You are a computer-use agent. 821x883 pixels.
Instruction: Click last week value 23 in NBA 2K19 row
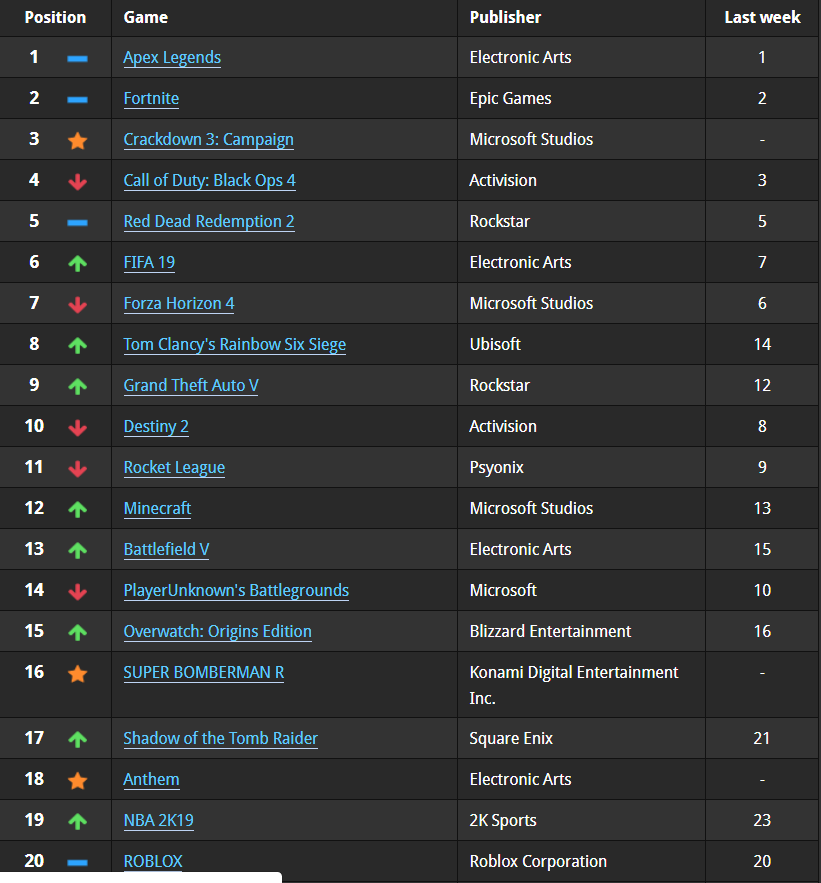[762, 820]
